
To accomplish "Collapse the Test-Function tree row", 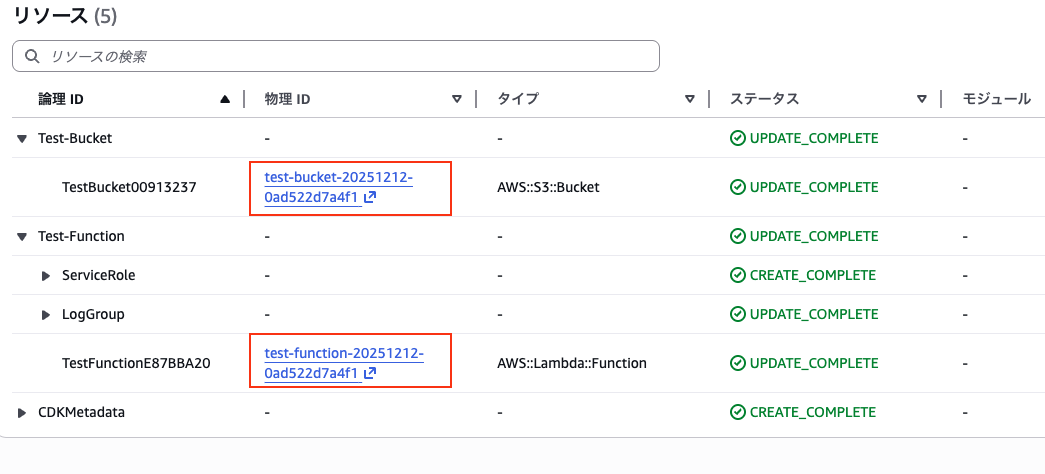I will point(22,237).
